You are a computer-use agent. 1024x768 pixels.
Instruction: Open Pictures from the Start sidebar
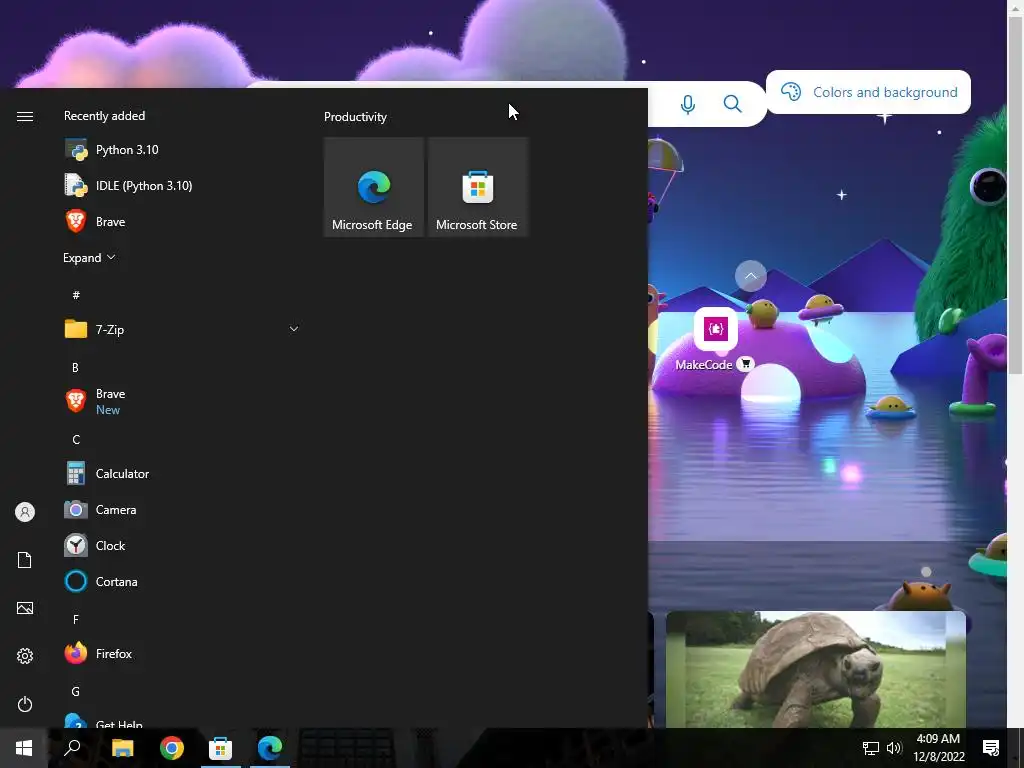pyautogui.click(x=25, y=608)
